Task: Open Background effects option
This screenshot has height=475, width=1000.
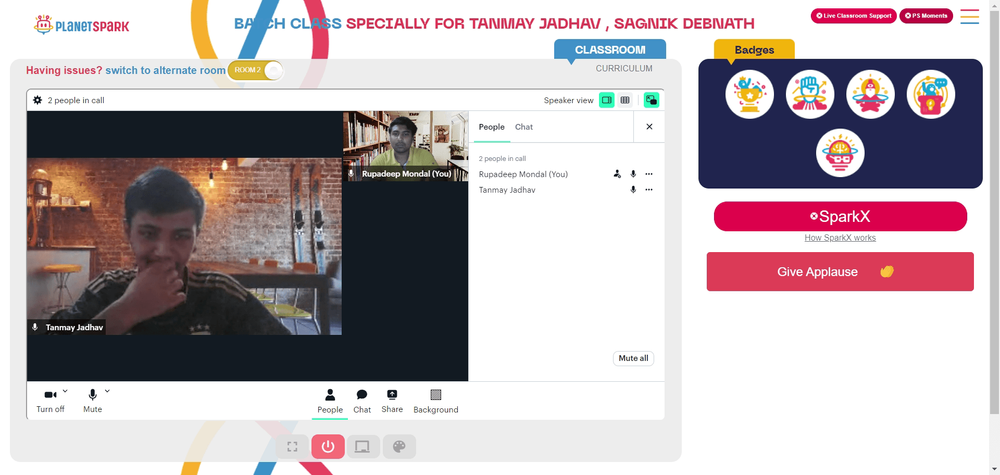Action: pyautogui.click(x=436, y=402)
